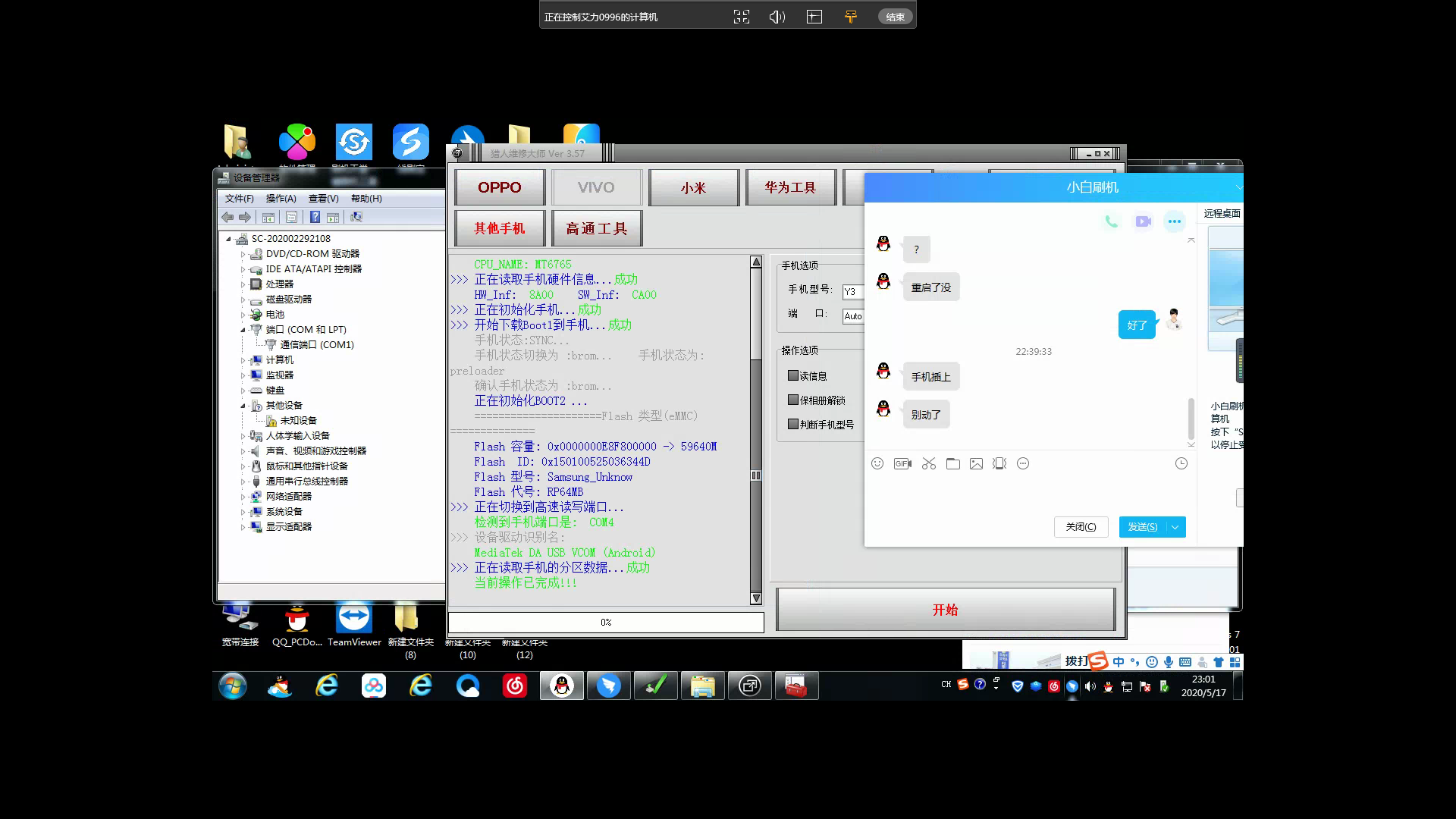Open QQ from the taskbar
The height and width of the screenshot is (819, 1456).
point(562,686)
